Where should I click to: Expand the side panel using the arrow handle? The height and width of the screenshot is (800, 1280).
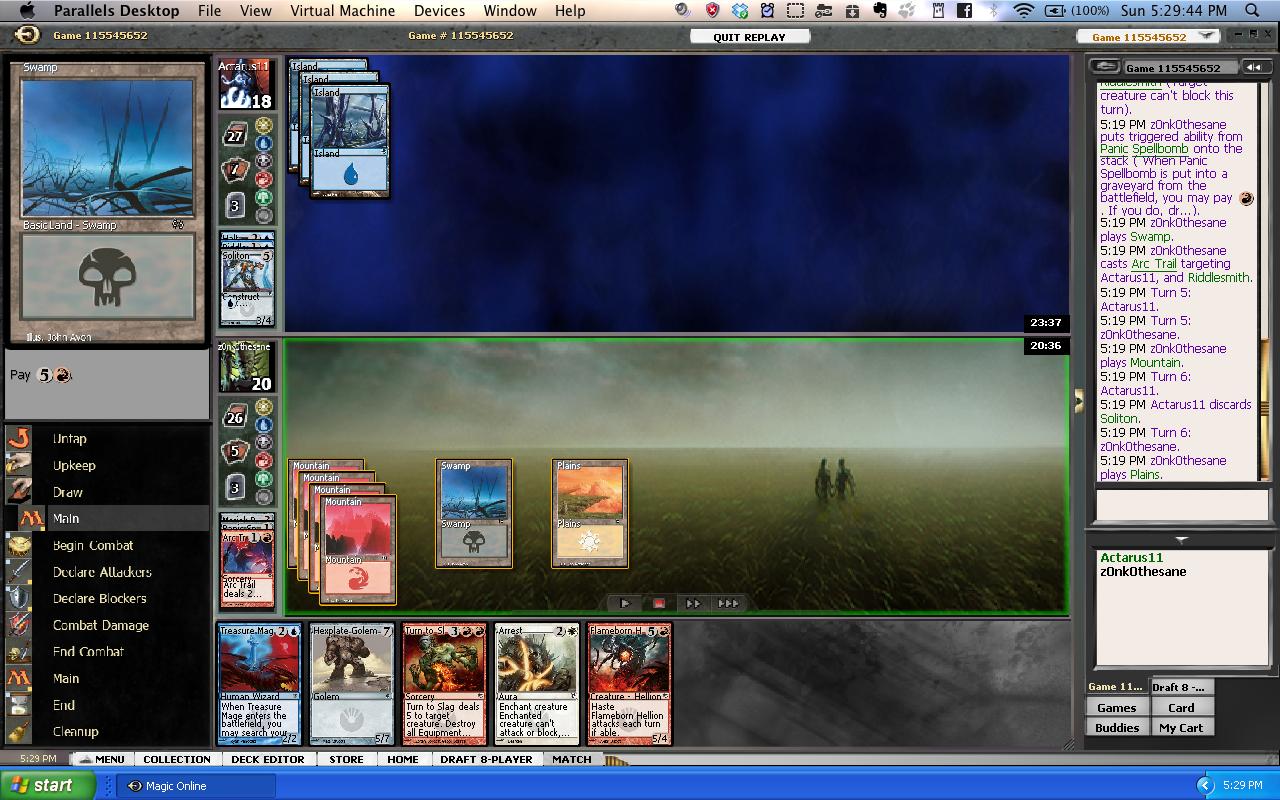pos(1079,401)
